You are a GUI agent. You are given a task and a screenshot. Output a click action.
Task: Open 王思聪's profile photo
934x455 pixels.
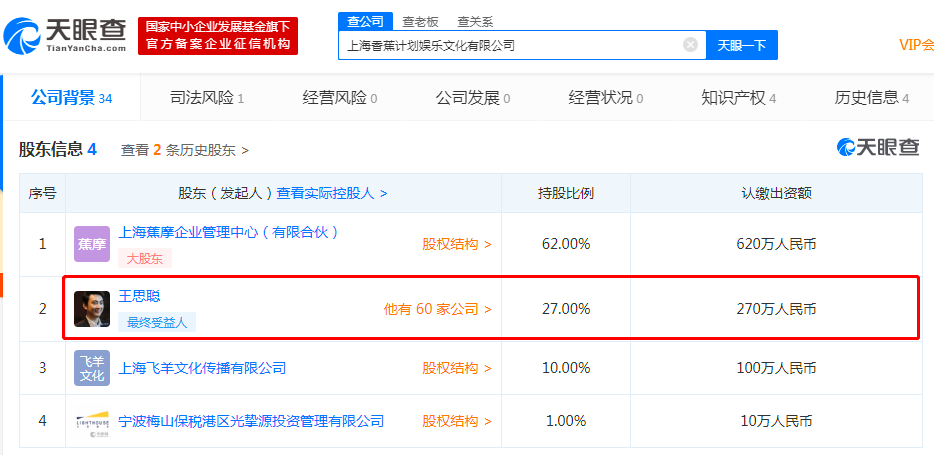coord(92,309)
